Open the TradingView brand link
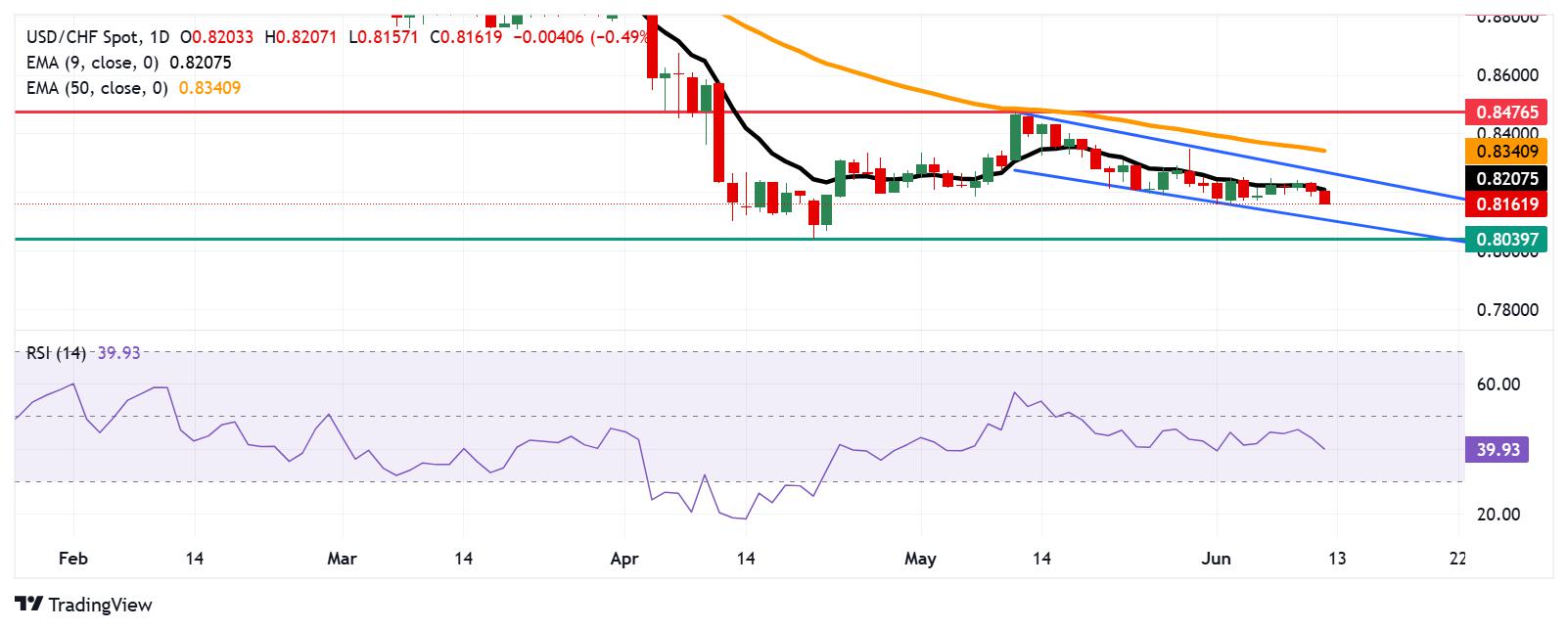This screenshot has width=1568, height=630. [84, 605]
